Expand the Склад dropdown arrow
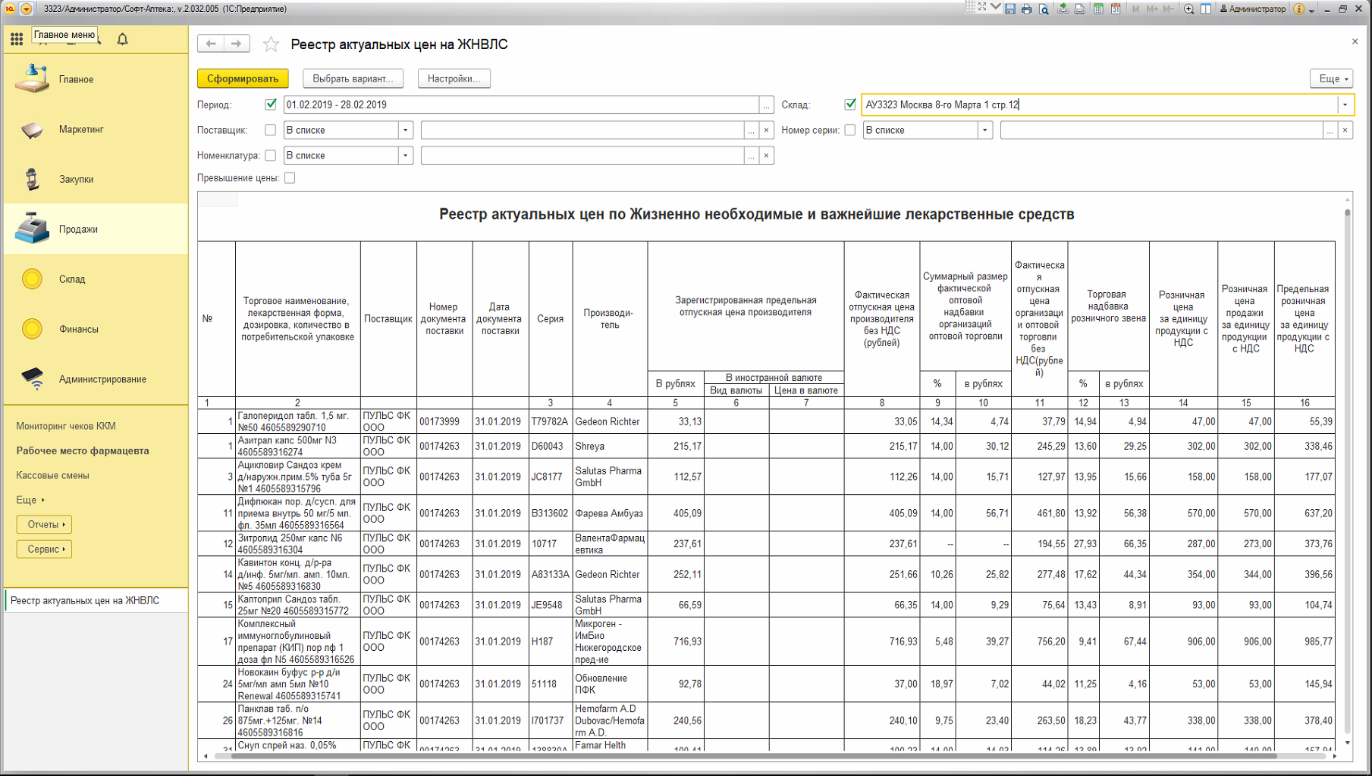Image resolution: width=1372 pixels, height=776 pixels. tap(1345, 104)
